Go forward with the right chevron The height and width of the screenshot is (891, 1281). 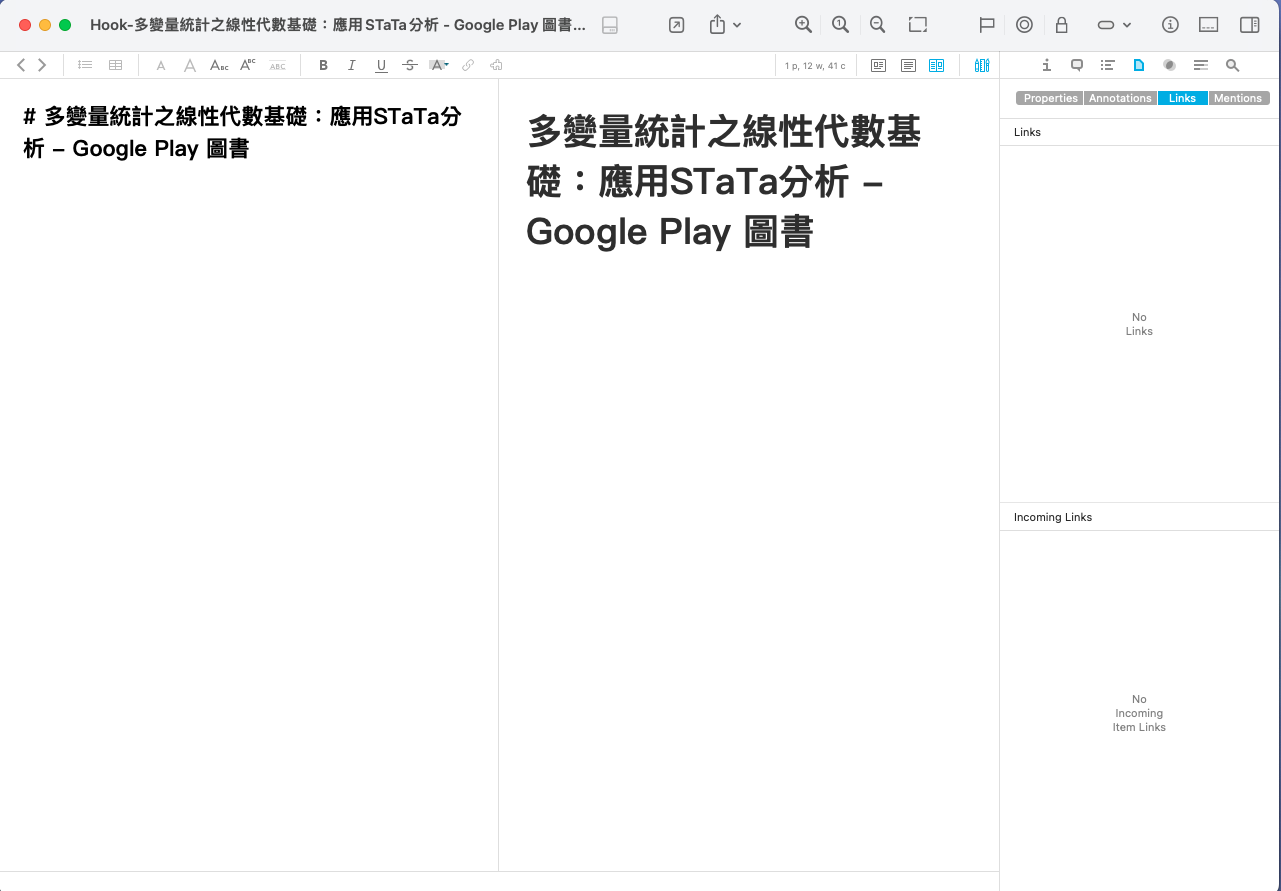coord(42,65)
